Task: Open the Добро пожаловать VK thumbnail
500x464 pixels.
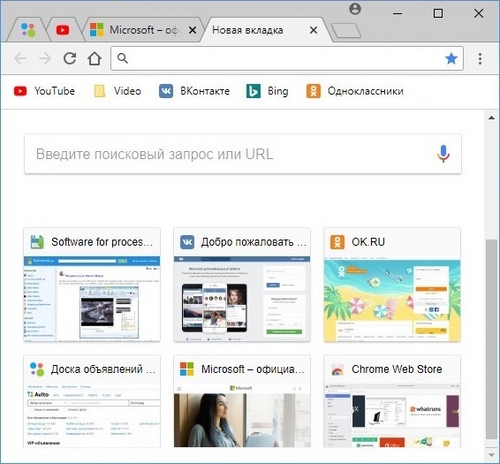Action: point(242,285)
